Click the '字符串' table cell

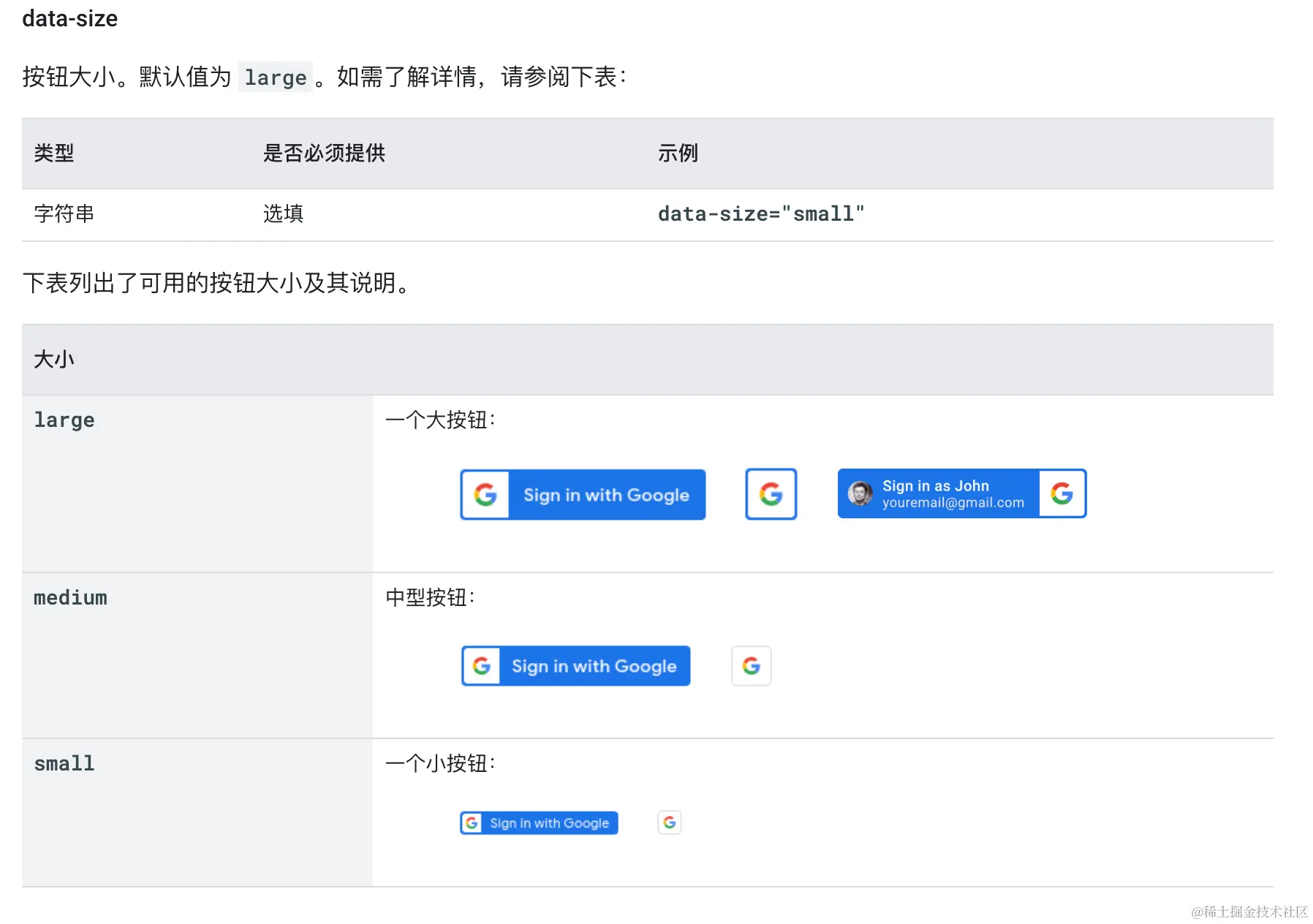64,213
